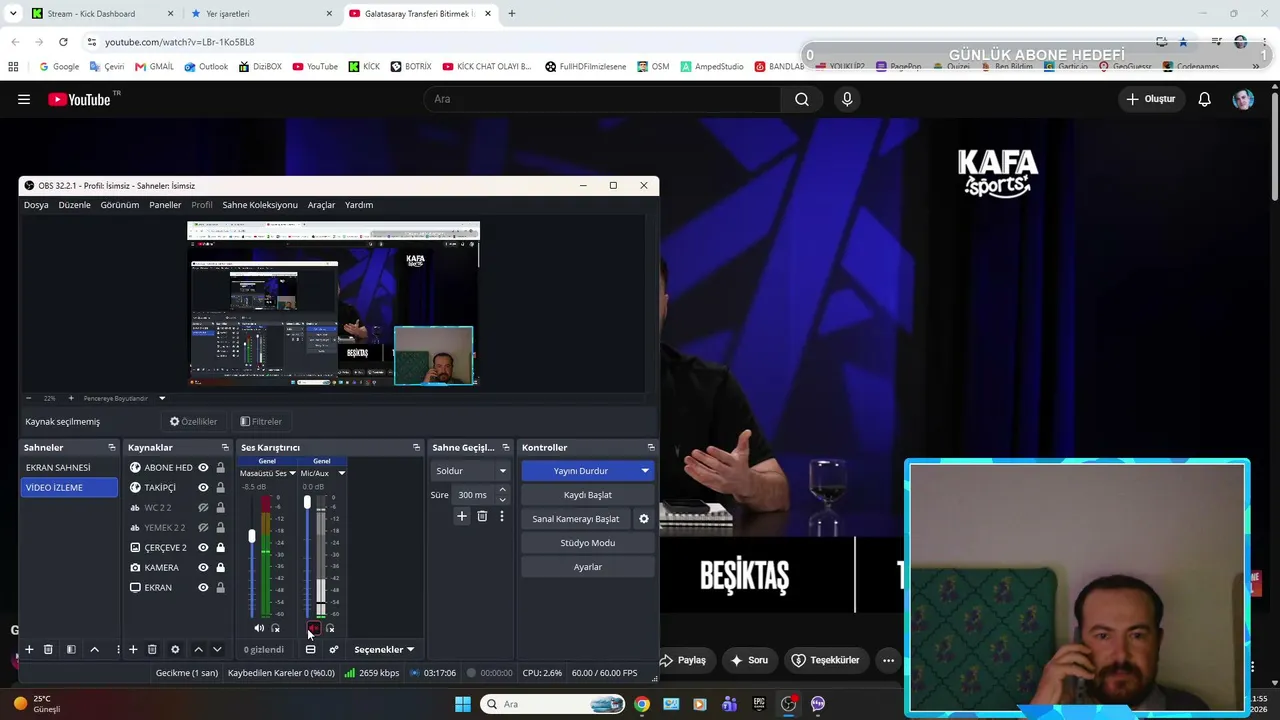The height and width of the screenshot is (720, 1280).
Task: Open Sahne Koleksiyonu menu
Action: (260, 205)
